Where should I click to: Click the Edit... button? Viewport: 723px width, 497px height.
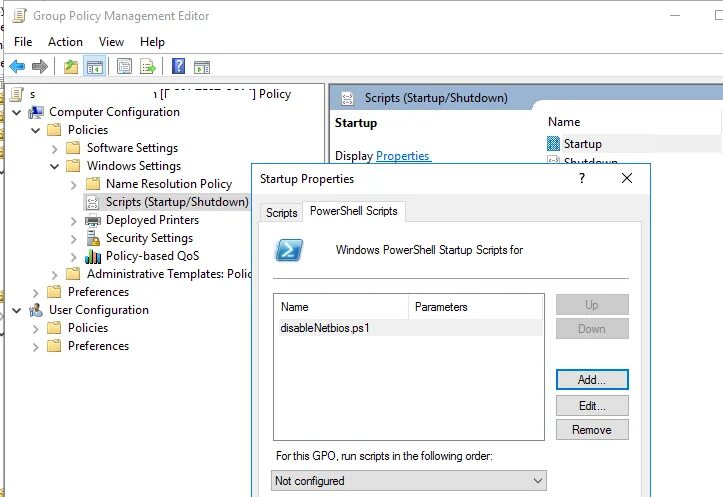pyautogui.click(x=592, y=406)
